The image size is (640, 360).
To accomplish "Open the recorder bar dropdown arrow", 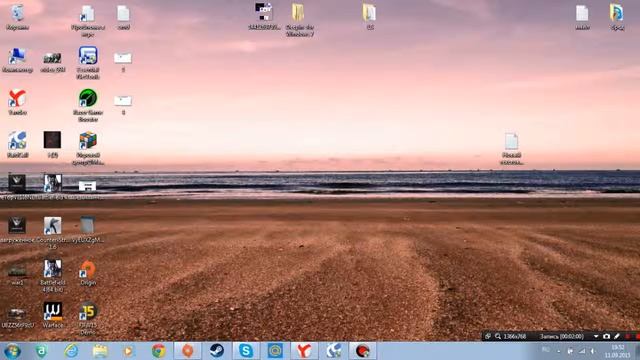I will click(x=596, y=336).
